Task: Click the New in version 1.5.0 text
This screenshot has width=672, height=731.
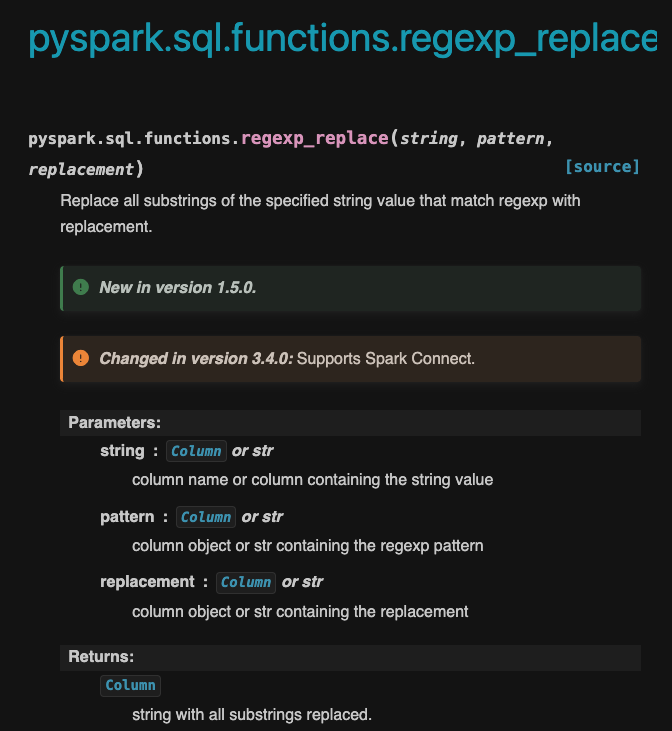Action: click(178, 287)
